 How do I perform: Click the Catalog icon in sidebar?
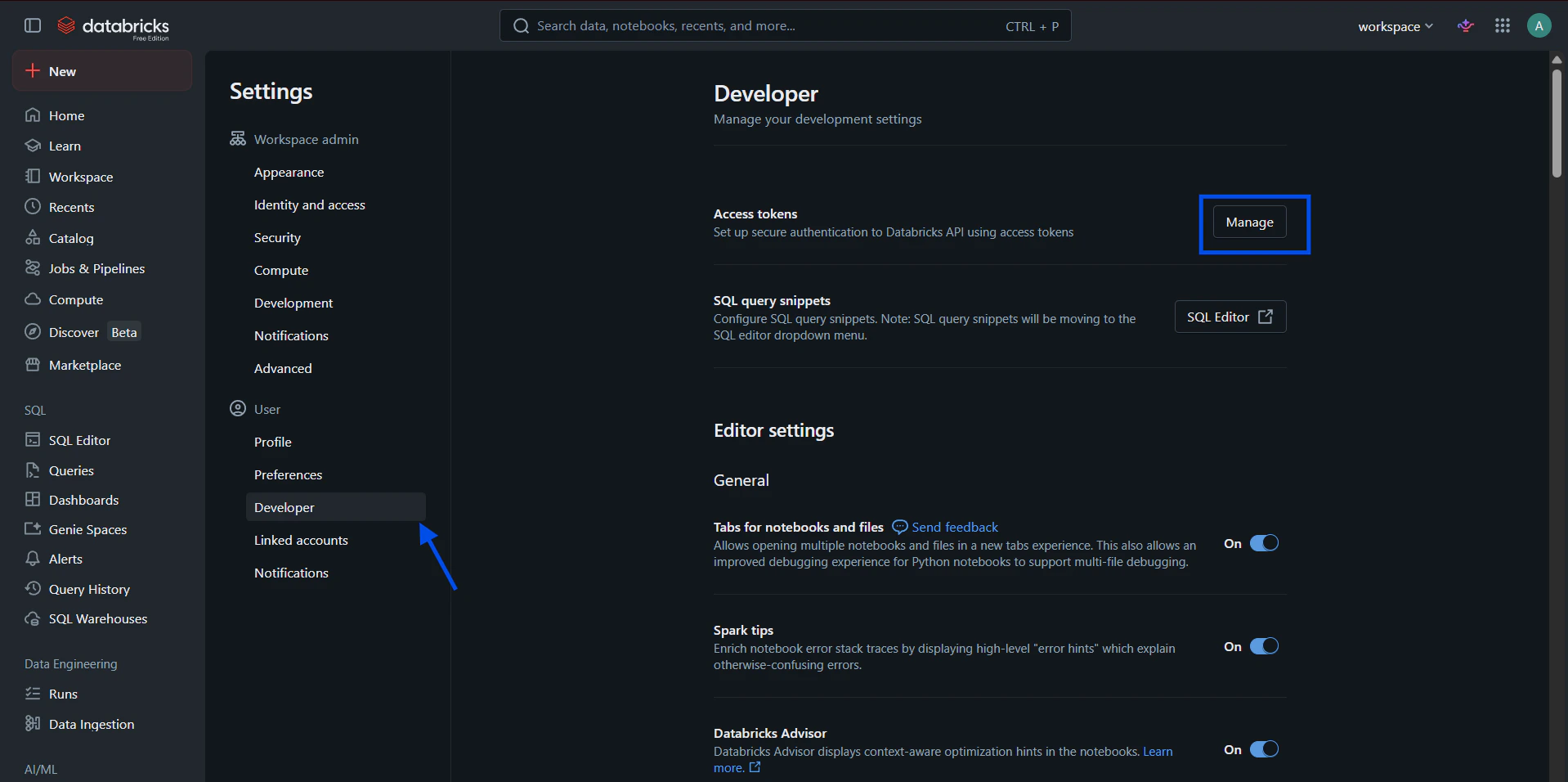click(x=33, y=238)
